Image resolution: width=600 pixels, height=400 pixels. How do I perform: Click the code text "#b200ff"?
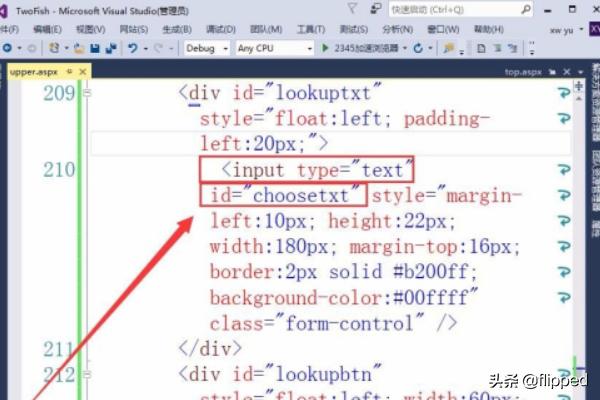coord(430,272)
